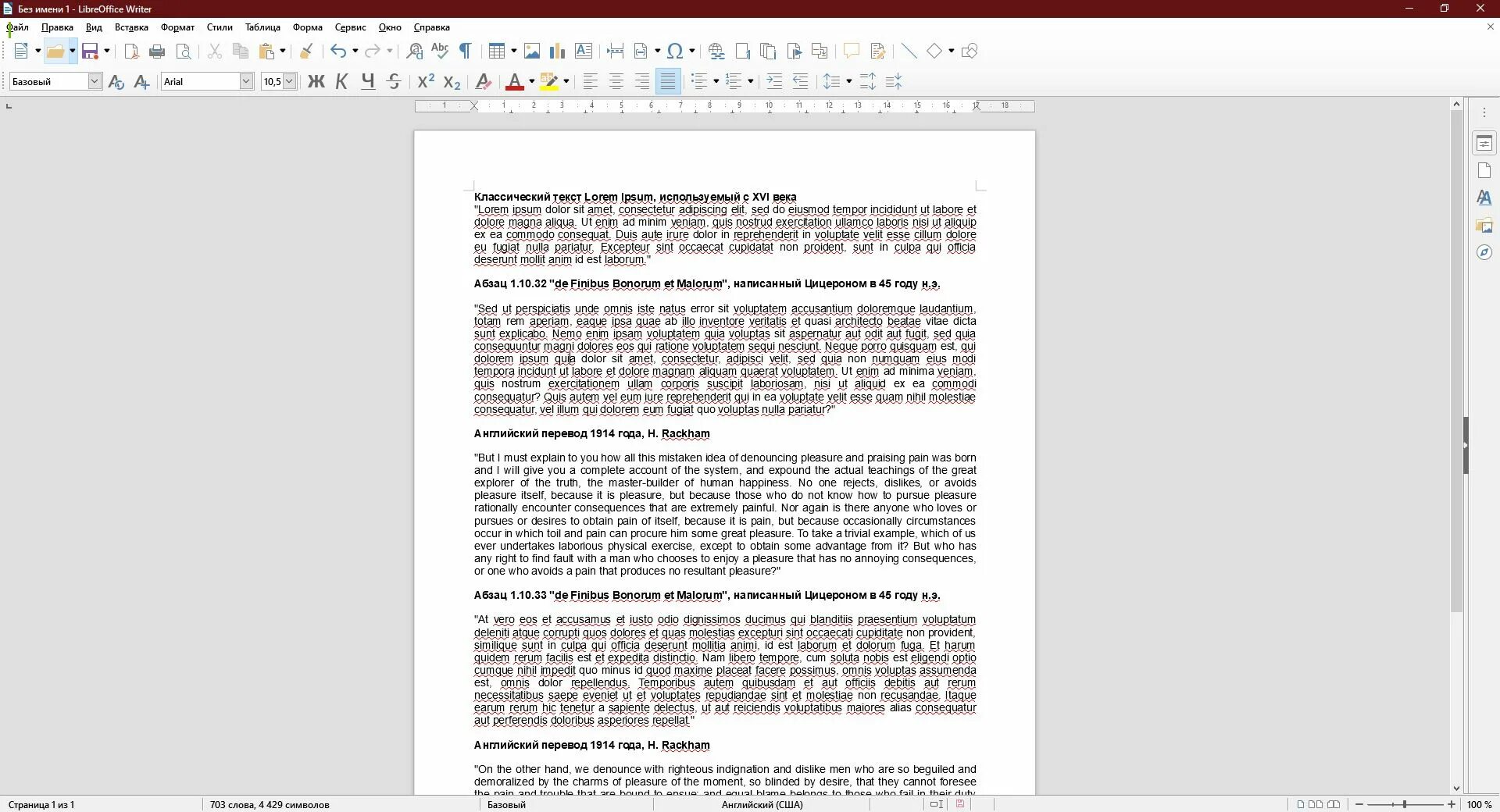Viewport: 1500px width, 812px height.
Task: Open highlighting color dropdown arrow
Action: click(566, 81)
